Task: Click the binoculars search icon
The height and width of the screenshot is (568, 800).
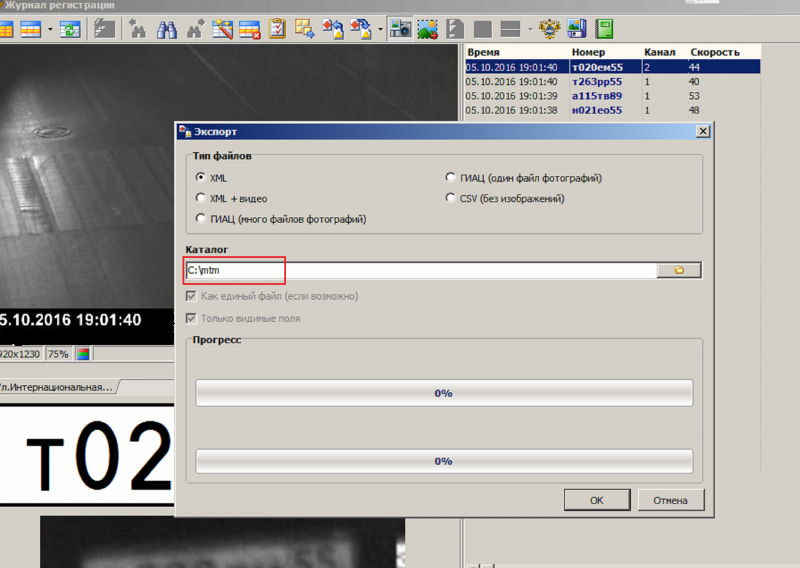Action: 166,29
